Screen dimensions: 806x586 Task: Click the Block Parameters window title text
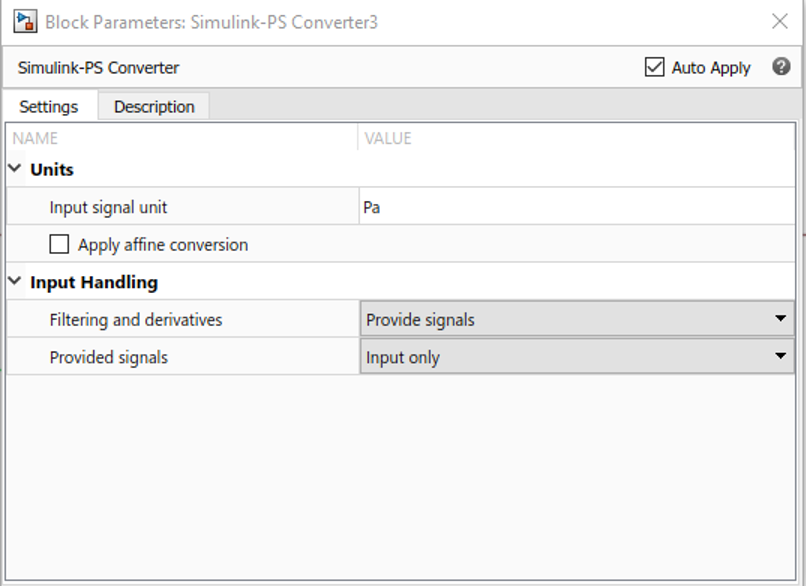tap(212, 22)
